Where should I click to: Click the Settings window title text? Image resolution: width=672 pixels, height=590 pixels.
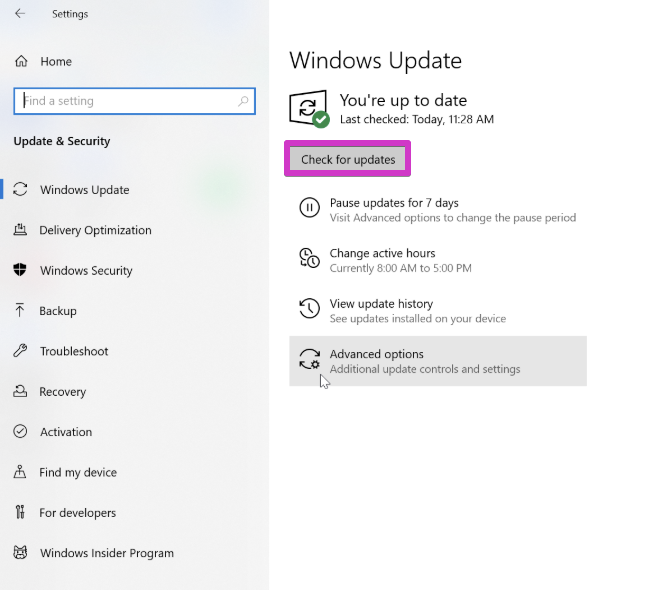(x=70, y=14)
